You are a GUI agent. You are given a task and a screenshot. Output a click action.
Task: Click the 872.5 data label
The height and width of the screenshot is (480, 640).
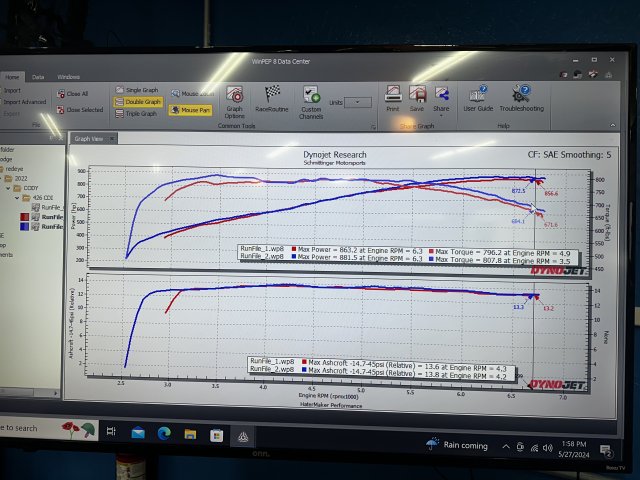[518, 191]
